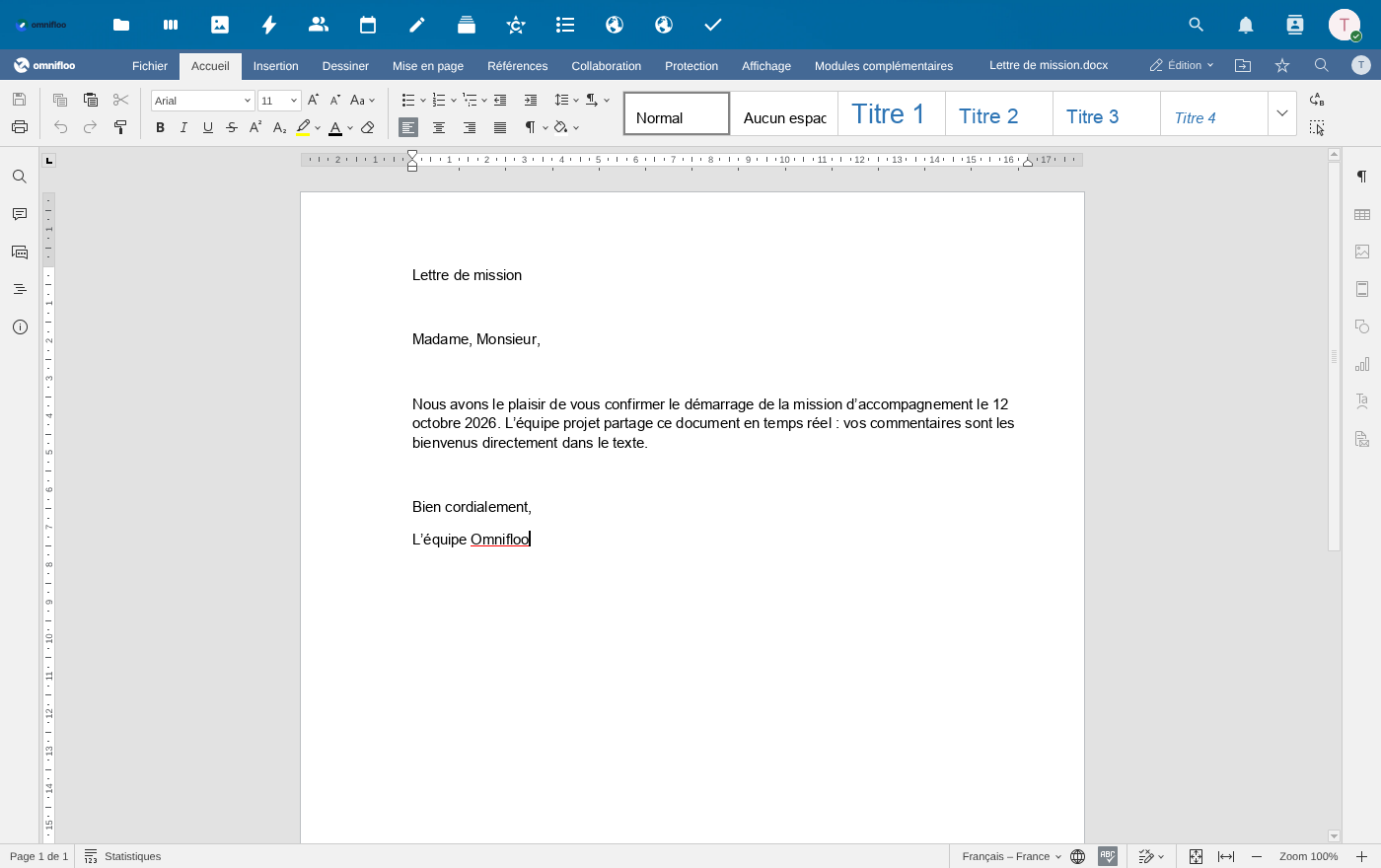Show the headings navigation panel
Image resolution: width=1381 pixels, height=868 pixels.
20,289
